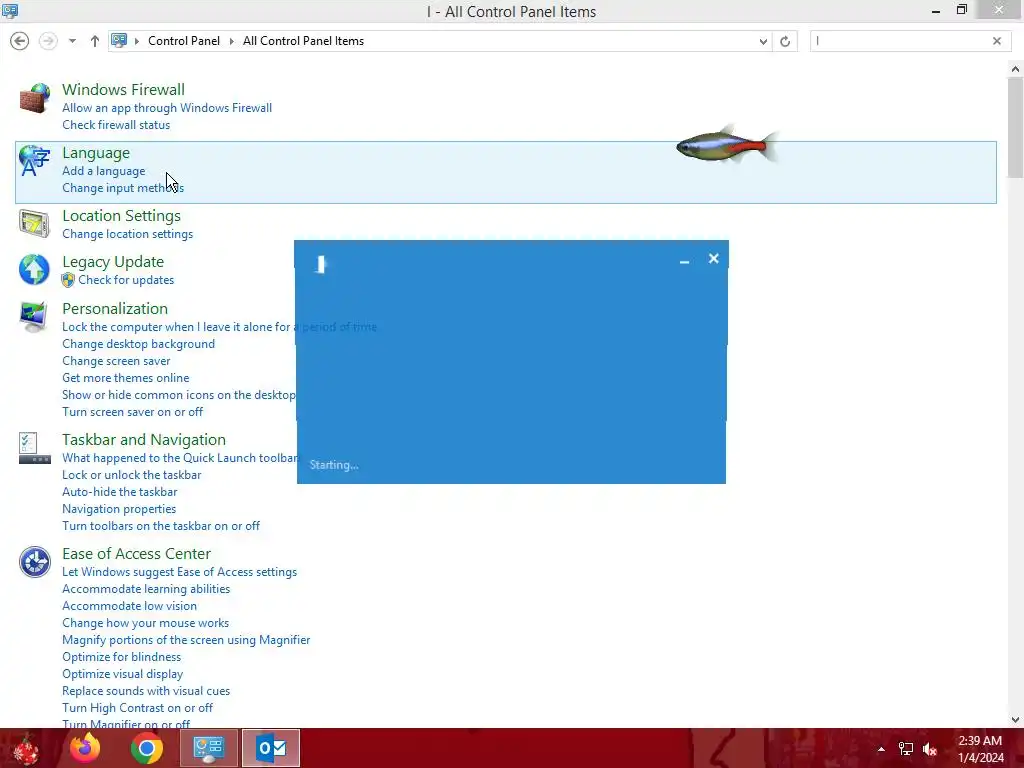Screen dimensions: 1024x768
Task: Open the Location Settings map icon
Action: (34, 223)
